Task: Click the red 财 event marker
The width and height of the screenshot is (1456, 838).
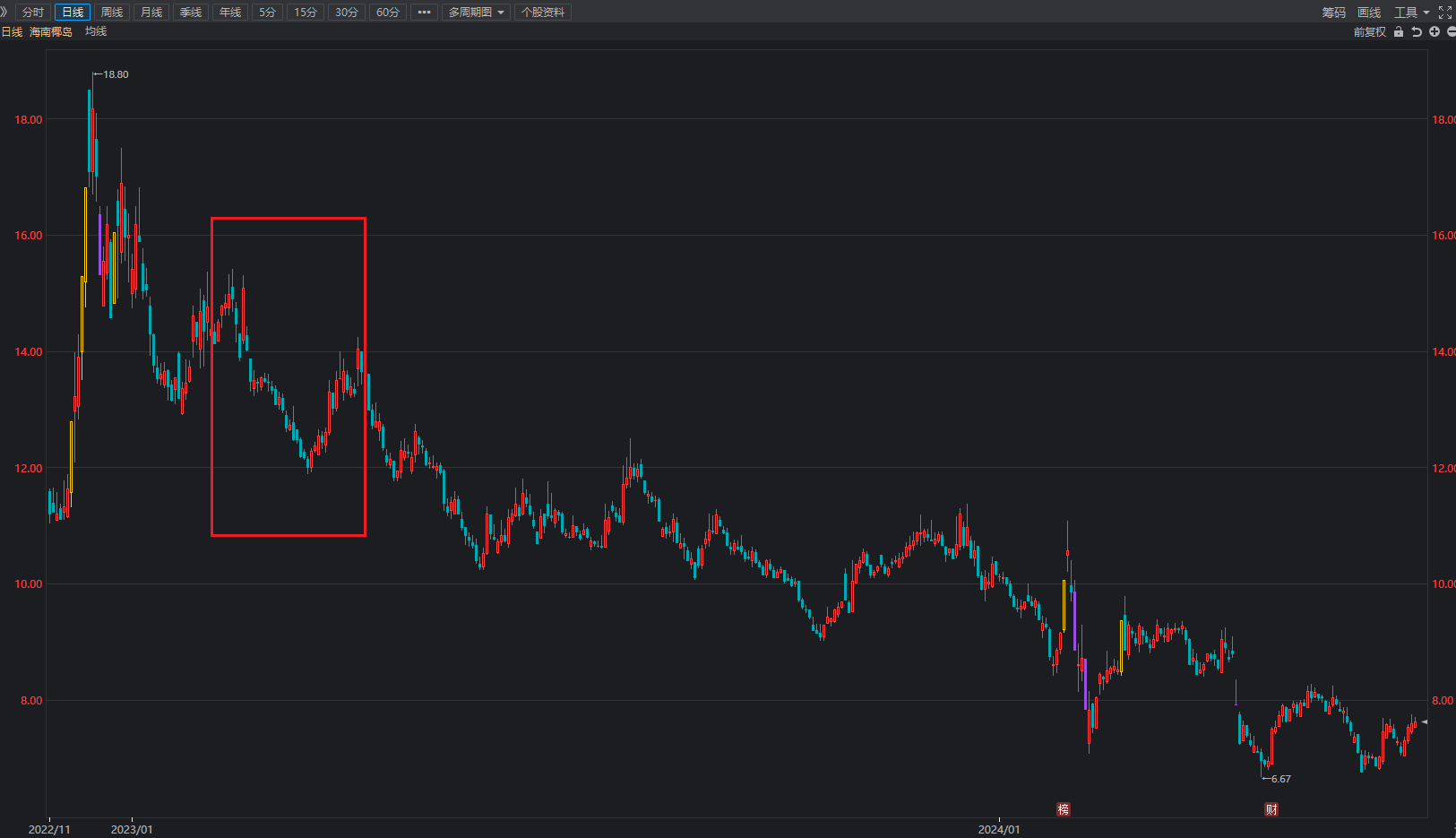Action: point(1271,809)
